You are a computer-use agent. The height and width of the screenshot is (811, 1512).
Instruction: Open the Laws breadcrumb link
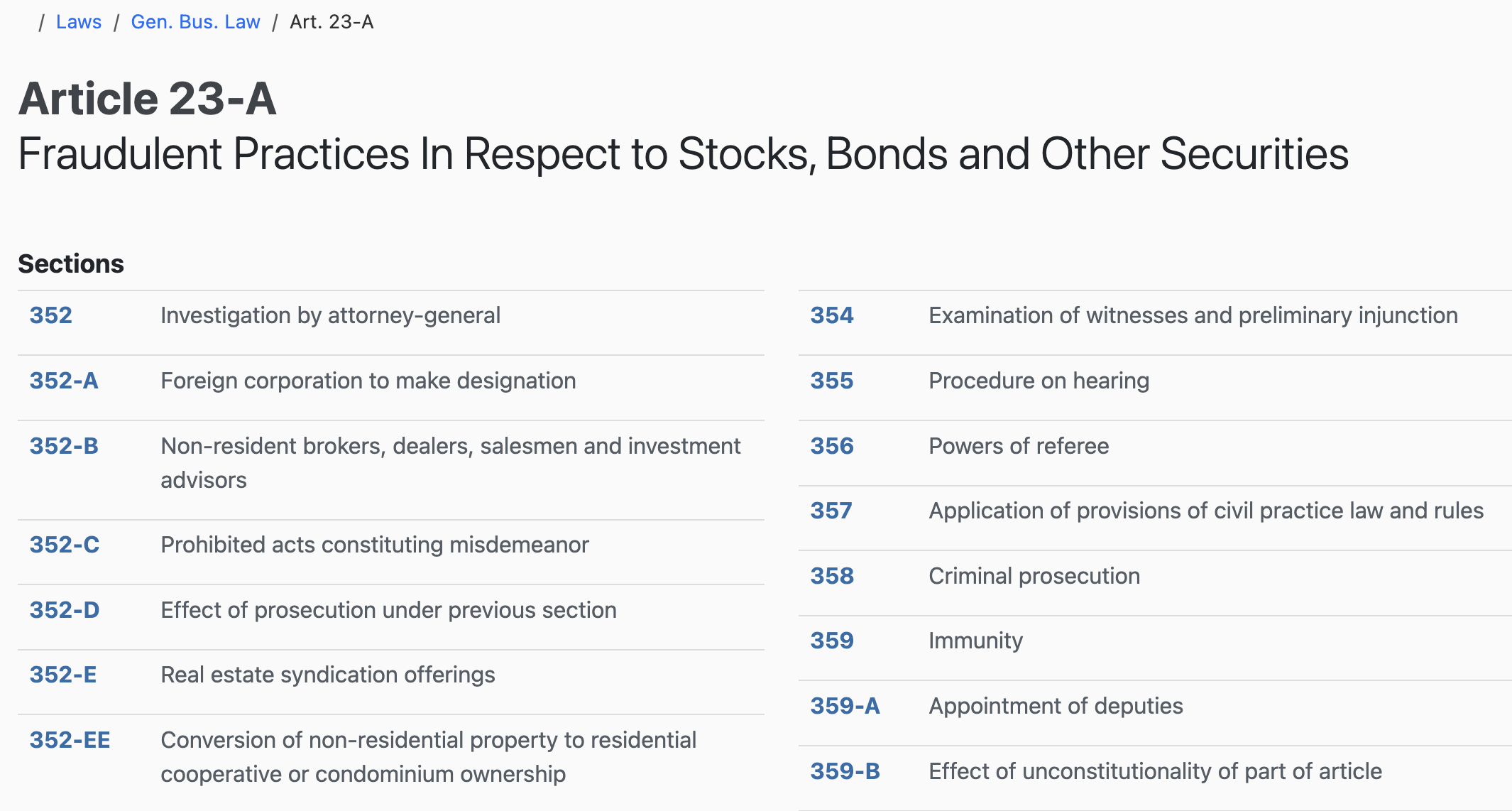tap(79, 22)
